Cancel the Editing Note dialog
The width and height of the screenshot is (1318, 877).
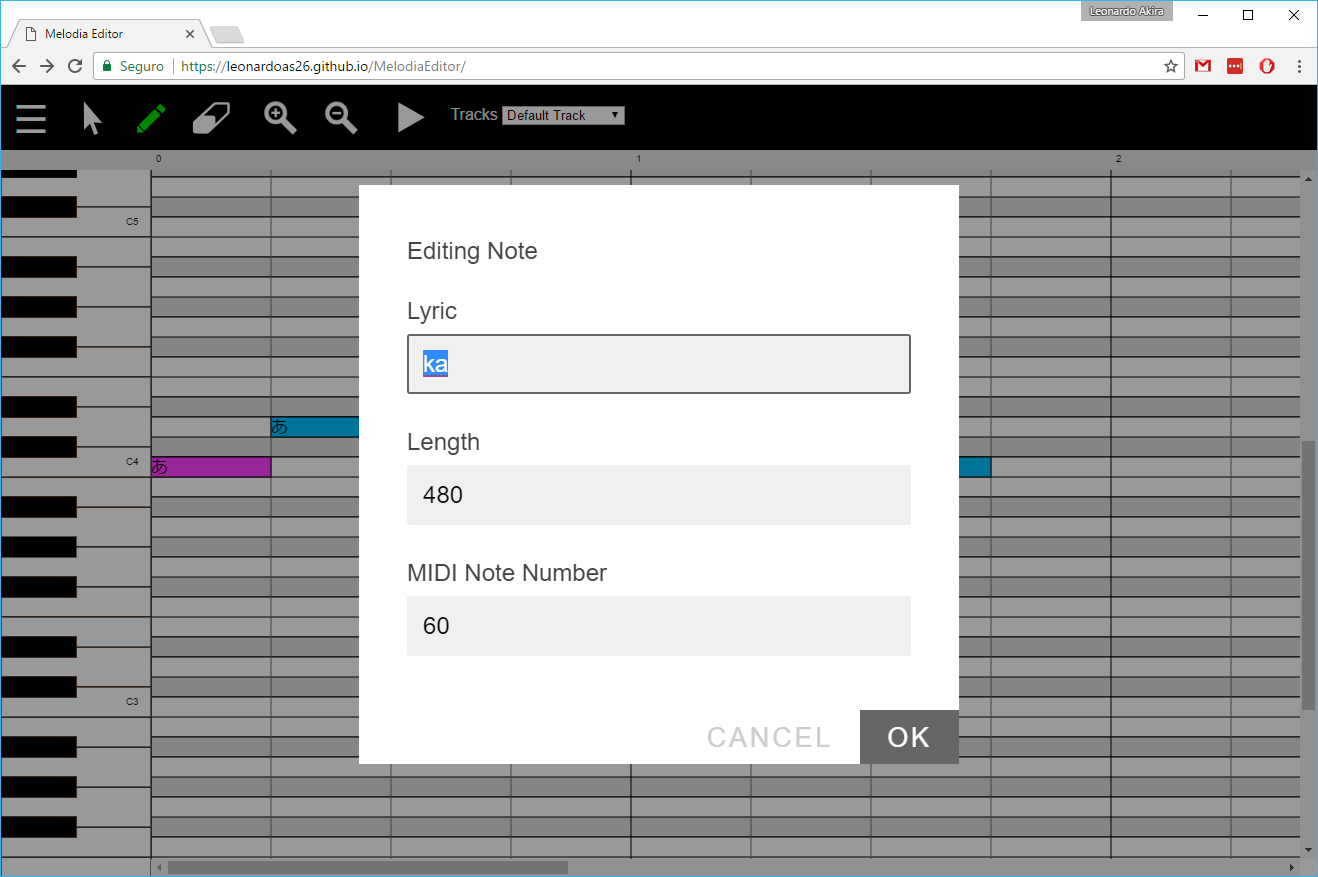[x=769, y=737]
